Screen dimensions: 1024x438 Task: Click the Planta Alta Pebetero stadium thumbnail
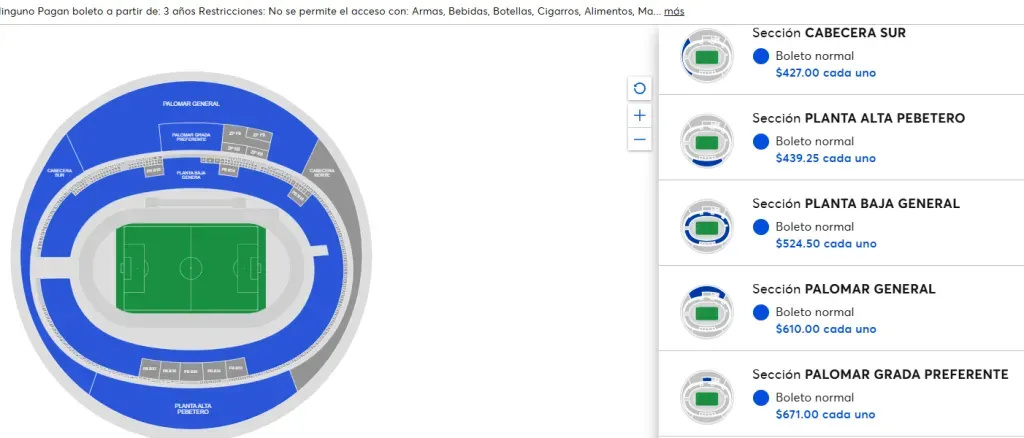coord(707,140)
